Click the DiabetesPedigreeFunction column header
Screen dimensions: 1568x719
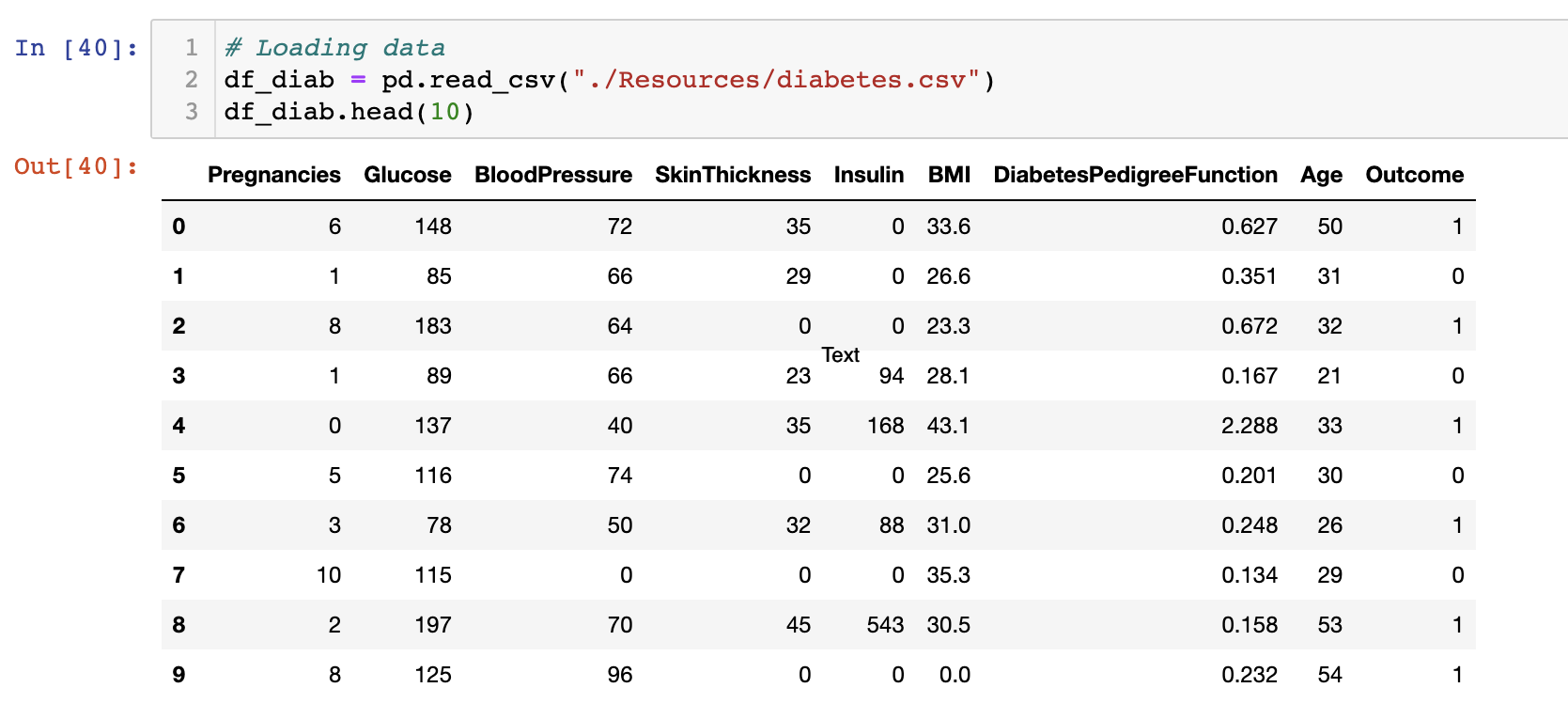point(1135,175)
